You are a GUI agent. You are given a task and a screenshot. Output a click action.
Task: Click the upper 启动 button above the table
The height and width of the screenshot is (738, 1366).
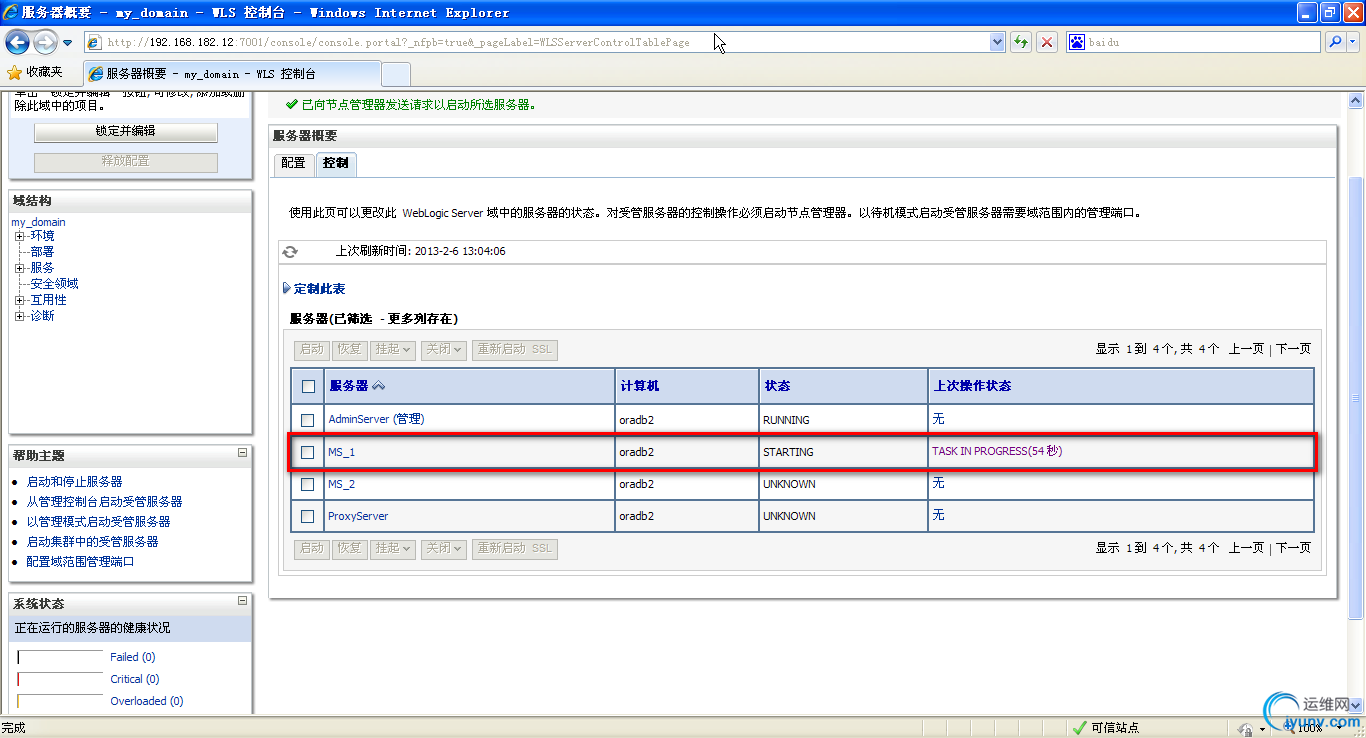point(312,350)
